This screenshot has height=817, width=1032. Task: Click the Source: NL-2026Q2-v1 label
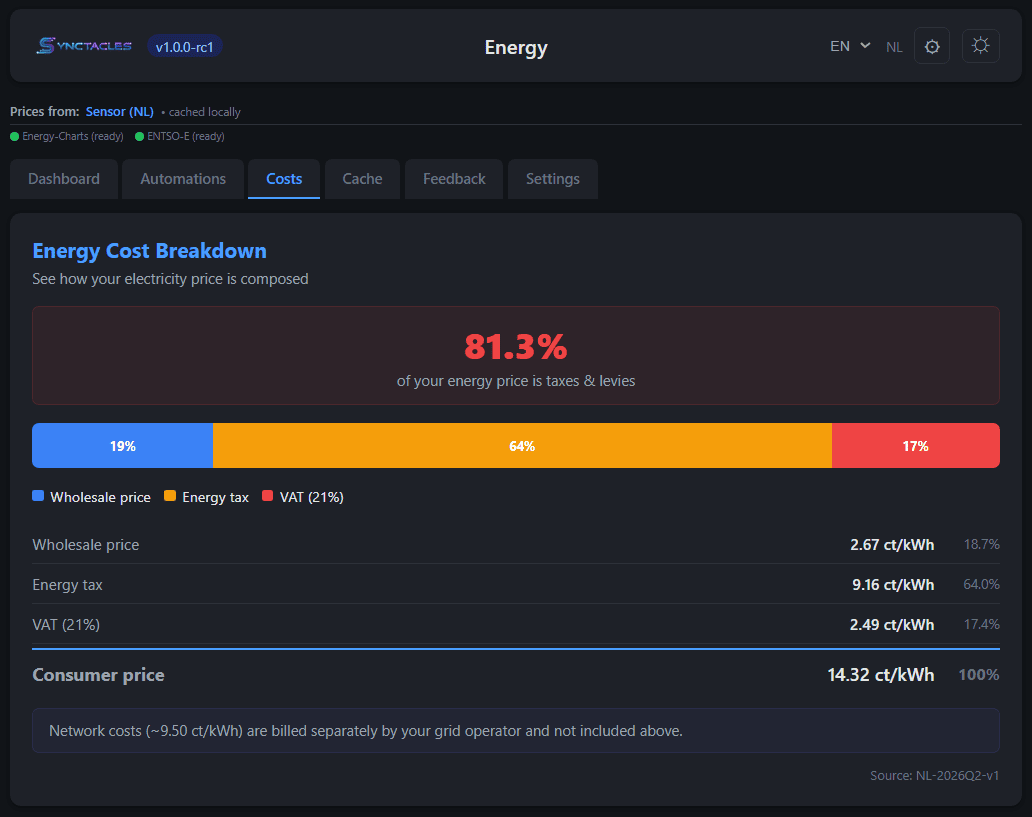pos(934,775)
